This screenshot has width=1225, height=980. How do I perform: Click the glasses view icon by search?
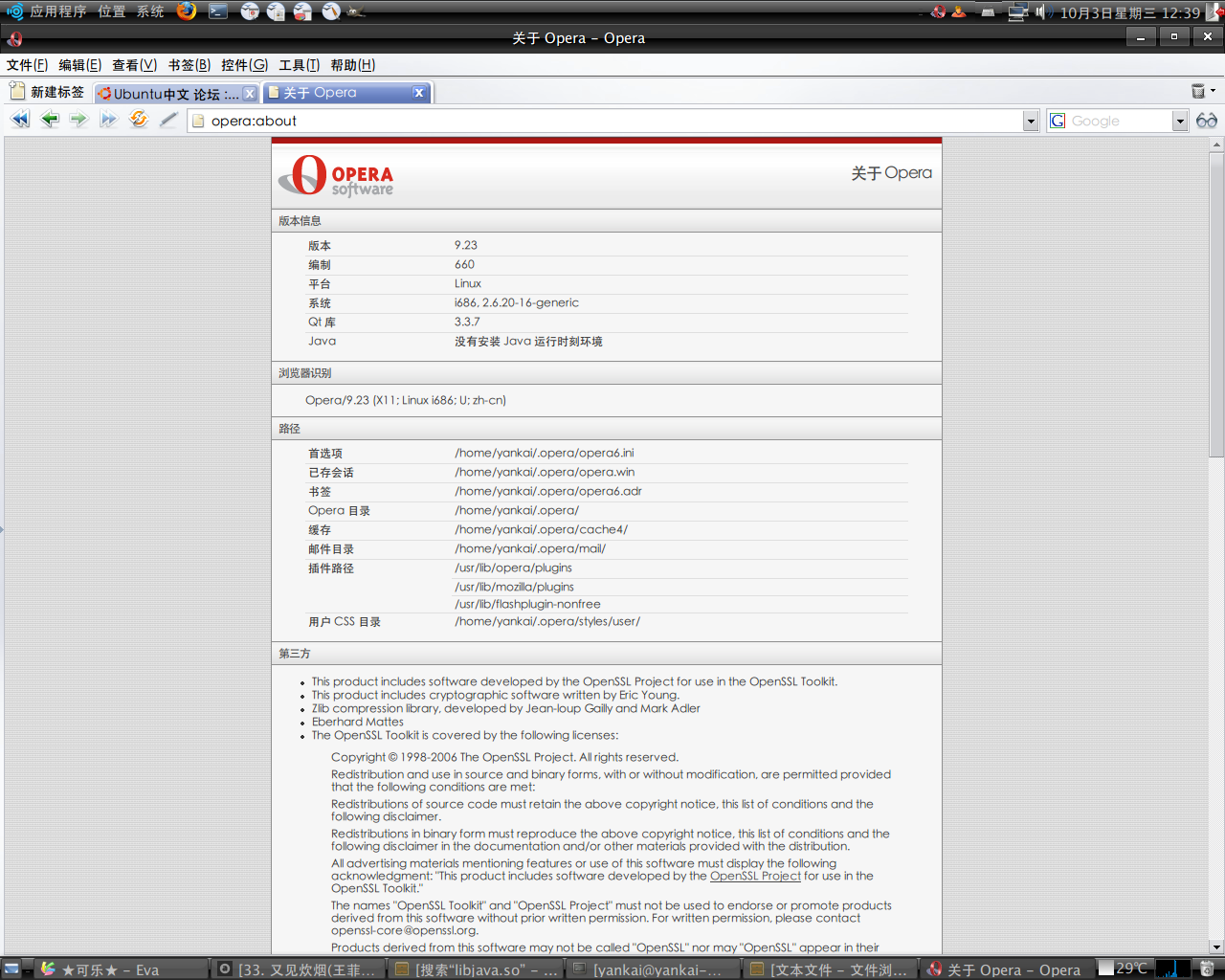(1207, 121)
